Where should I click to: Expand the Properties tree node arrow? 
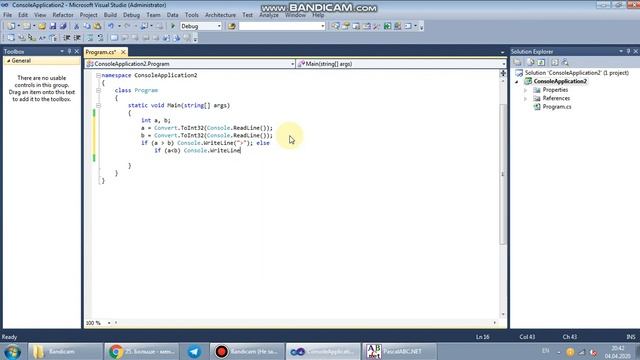click(526, 90)
